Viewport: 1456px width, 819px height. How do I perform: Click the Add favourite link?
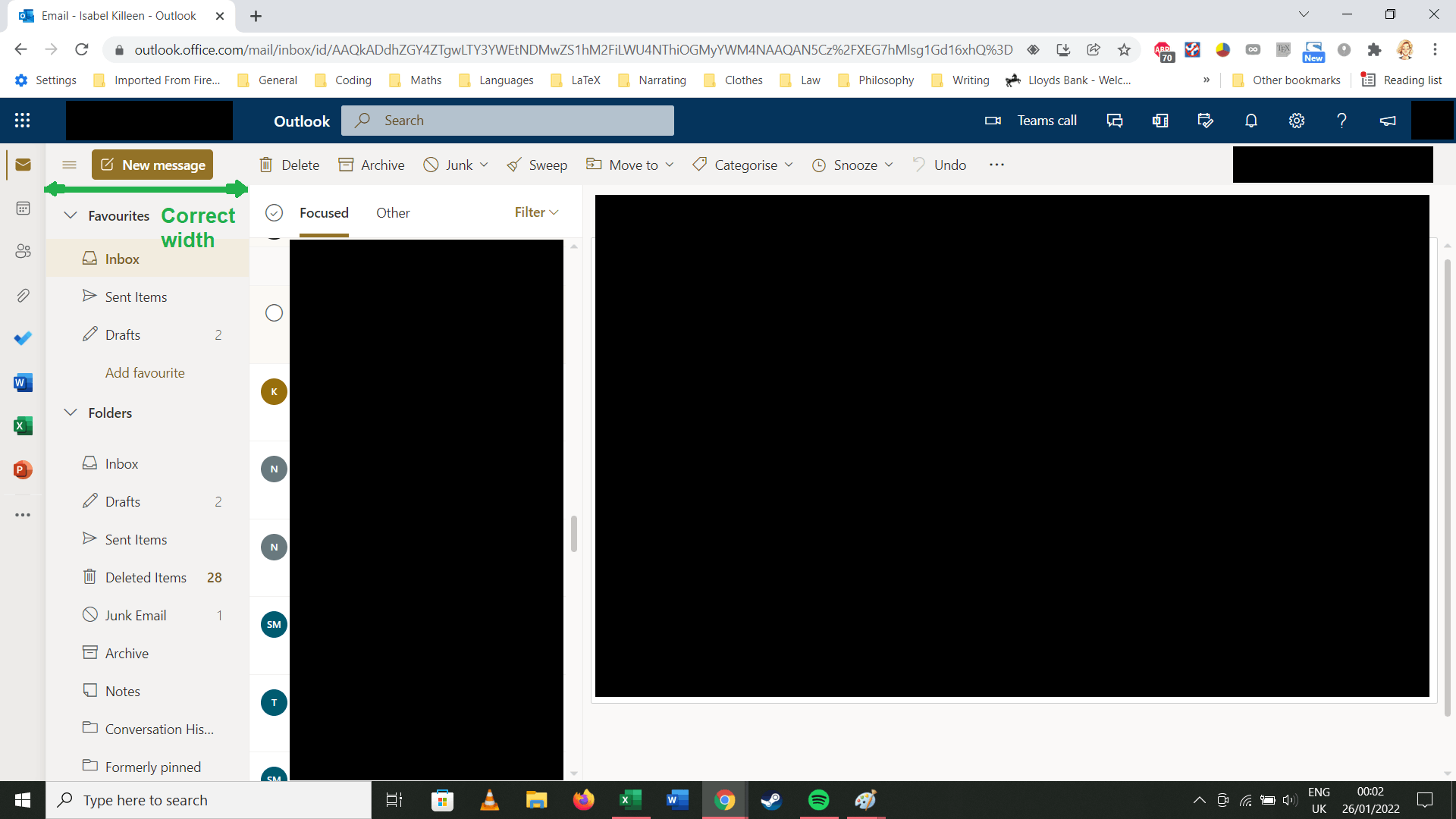pos(145,373)
